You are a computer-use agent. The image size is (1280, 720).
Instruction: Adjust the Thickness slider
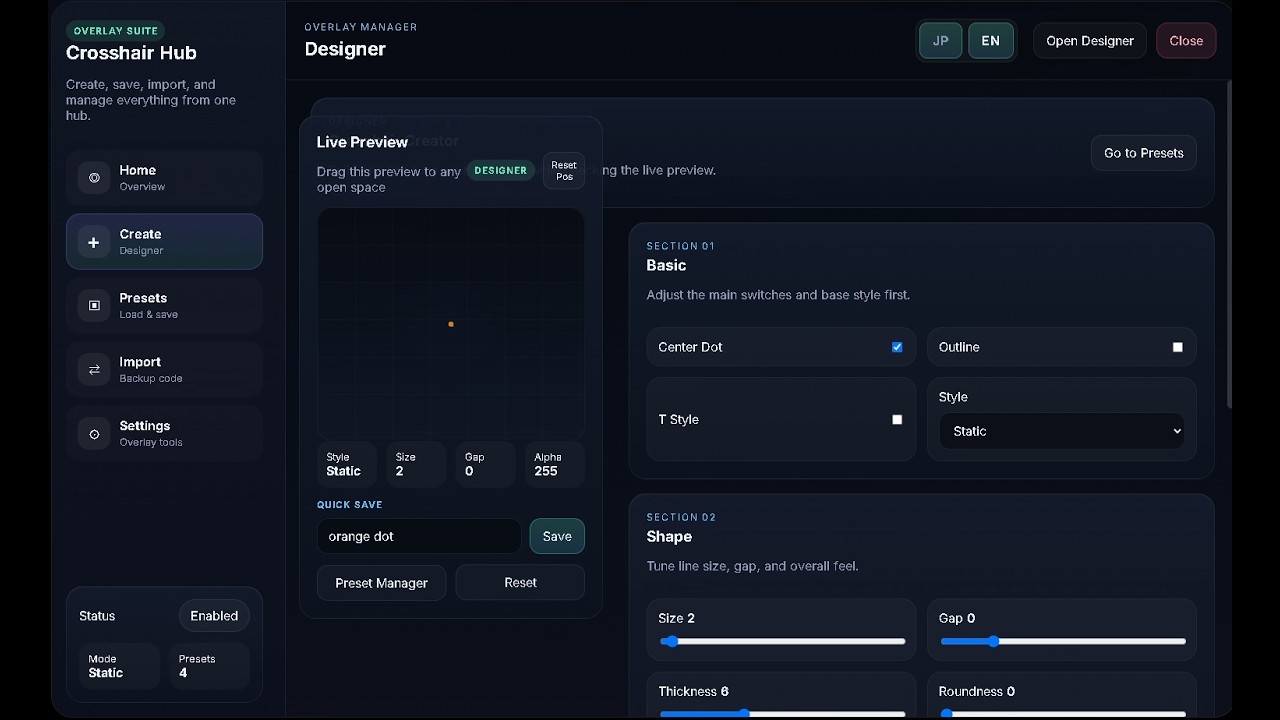[782, 713]
